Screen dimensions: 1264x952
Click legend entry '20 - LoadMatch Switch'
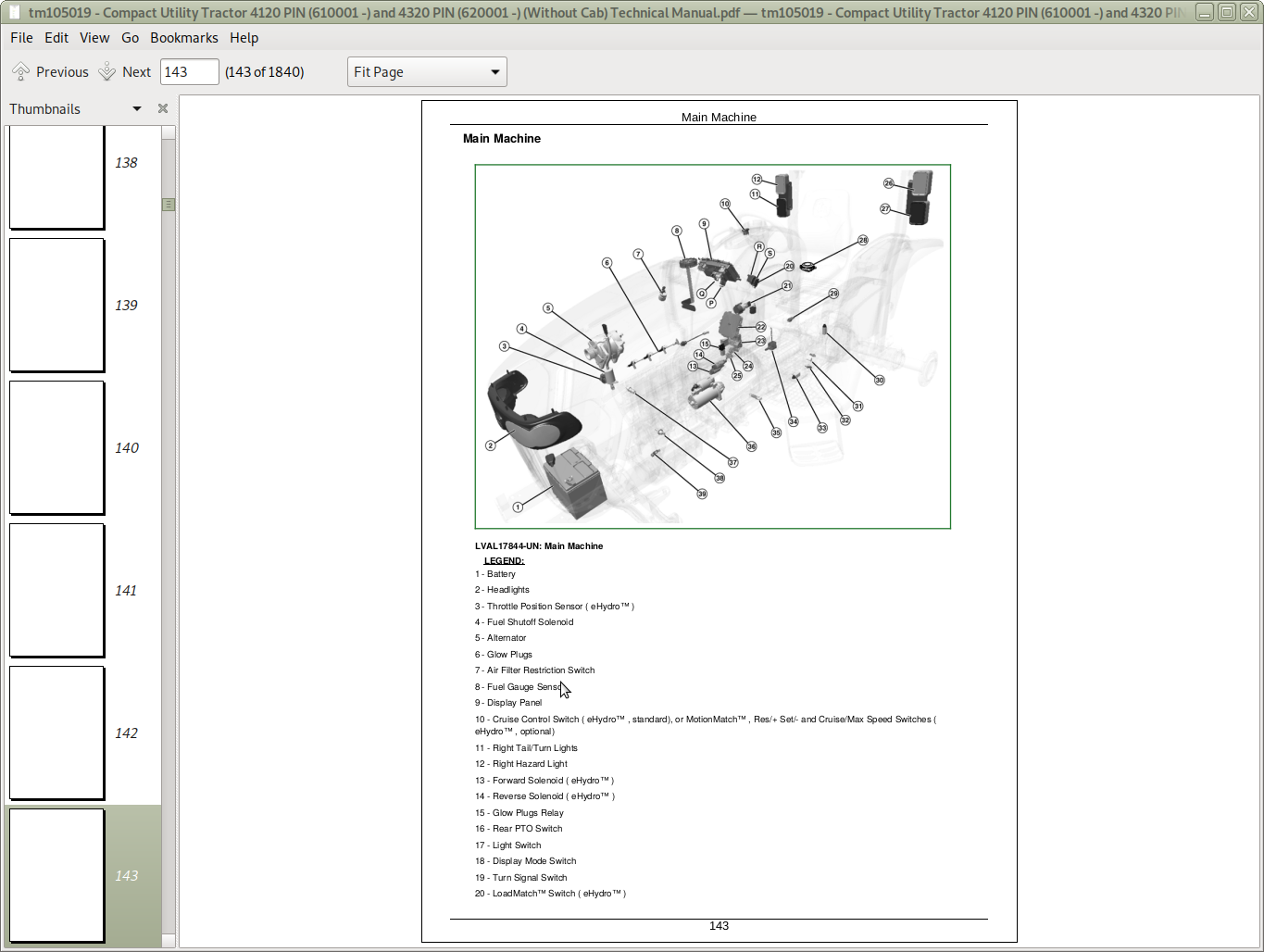[551, 894]
